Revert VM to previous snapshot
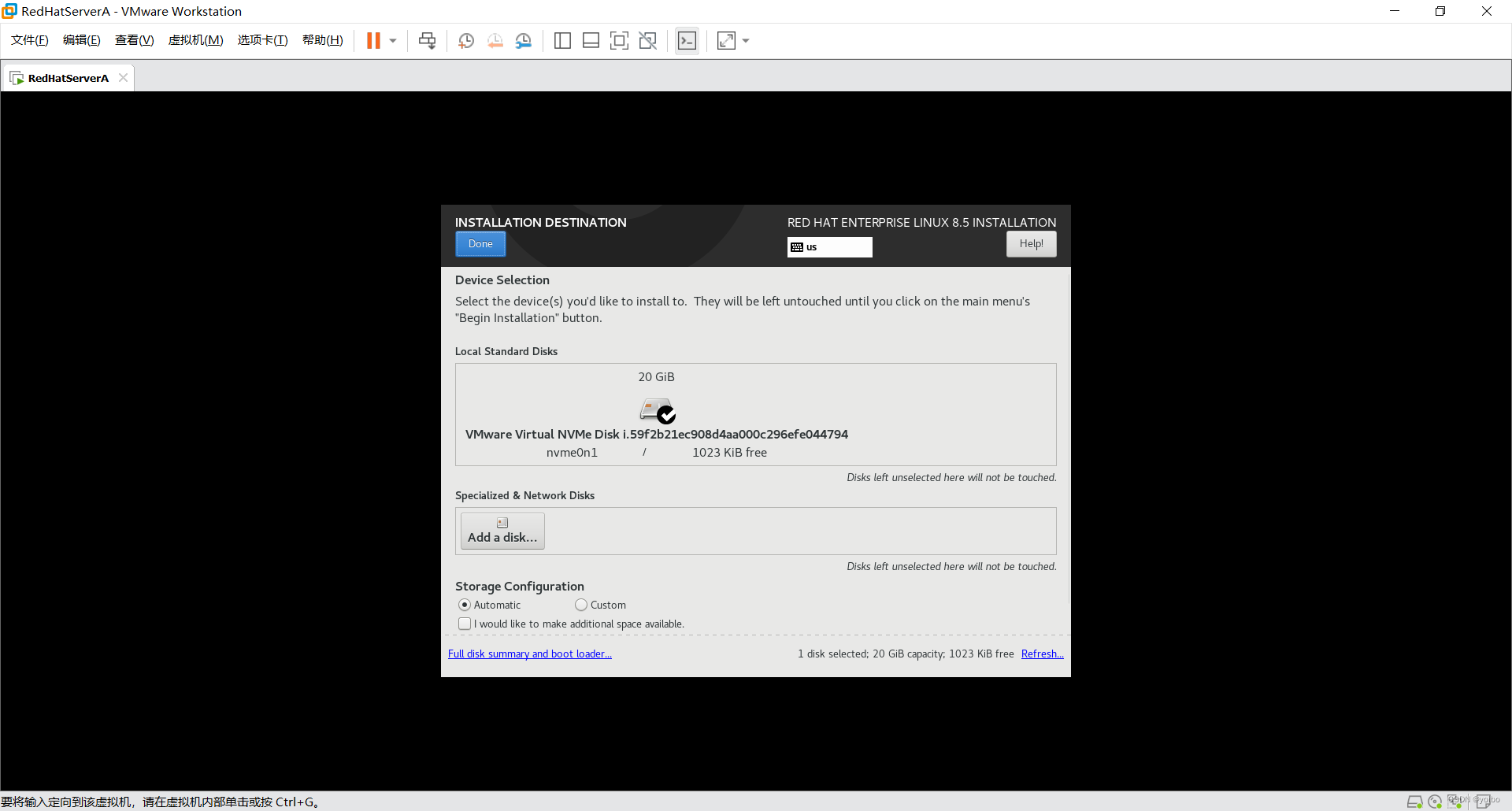This screenshot has height=811, width=1512. [x=495, y=41]
